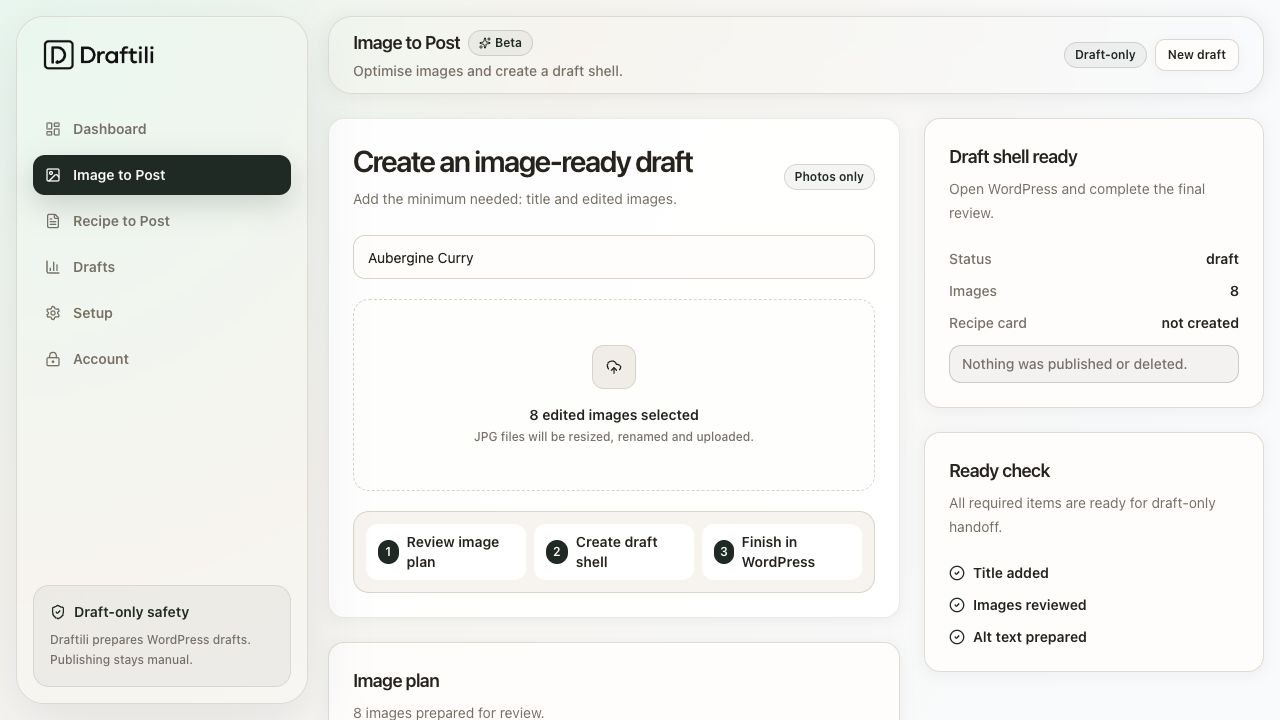The height and width of the screenshot is (720, 1280).
Task: Select the Create draft shell step
Action: (x=614, y=552)
